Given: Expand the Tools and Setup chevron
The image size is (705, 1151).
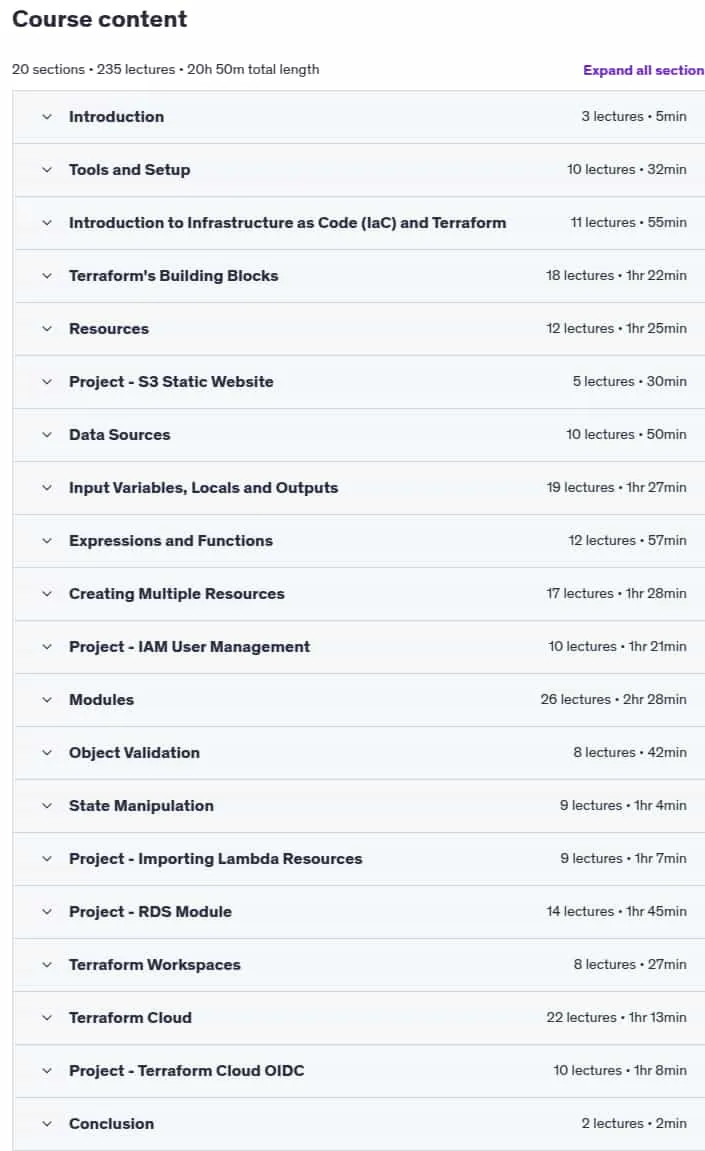Looking at the screenshot, I should [47, 170].
